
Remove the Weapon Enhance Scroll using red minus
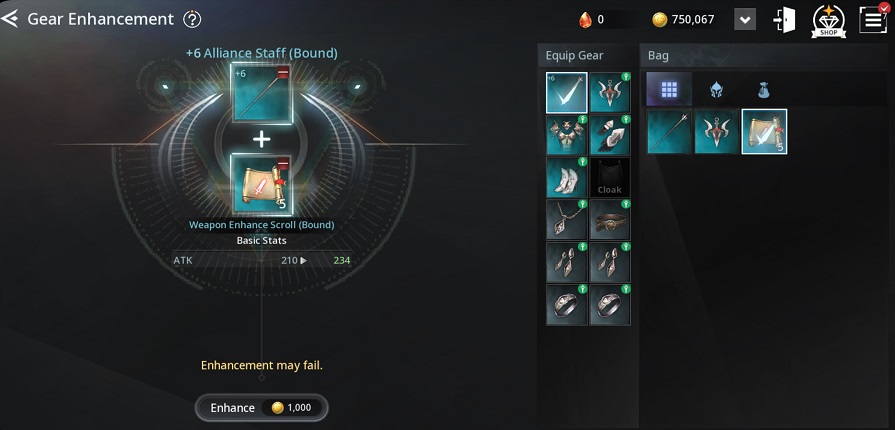coord(283,164)
